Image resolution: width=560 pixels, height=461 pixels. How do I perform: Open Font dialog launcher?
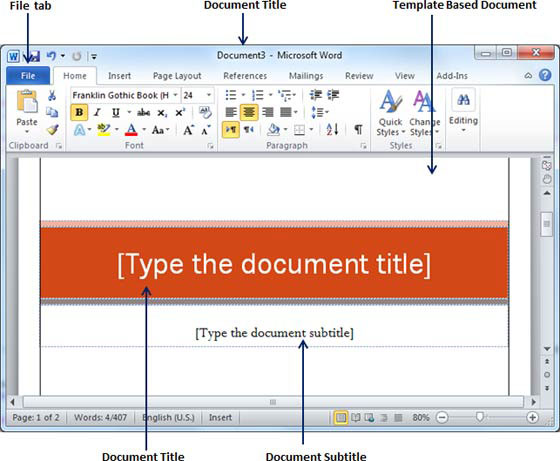pyautogui.click(x=211, y=146)
